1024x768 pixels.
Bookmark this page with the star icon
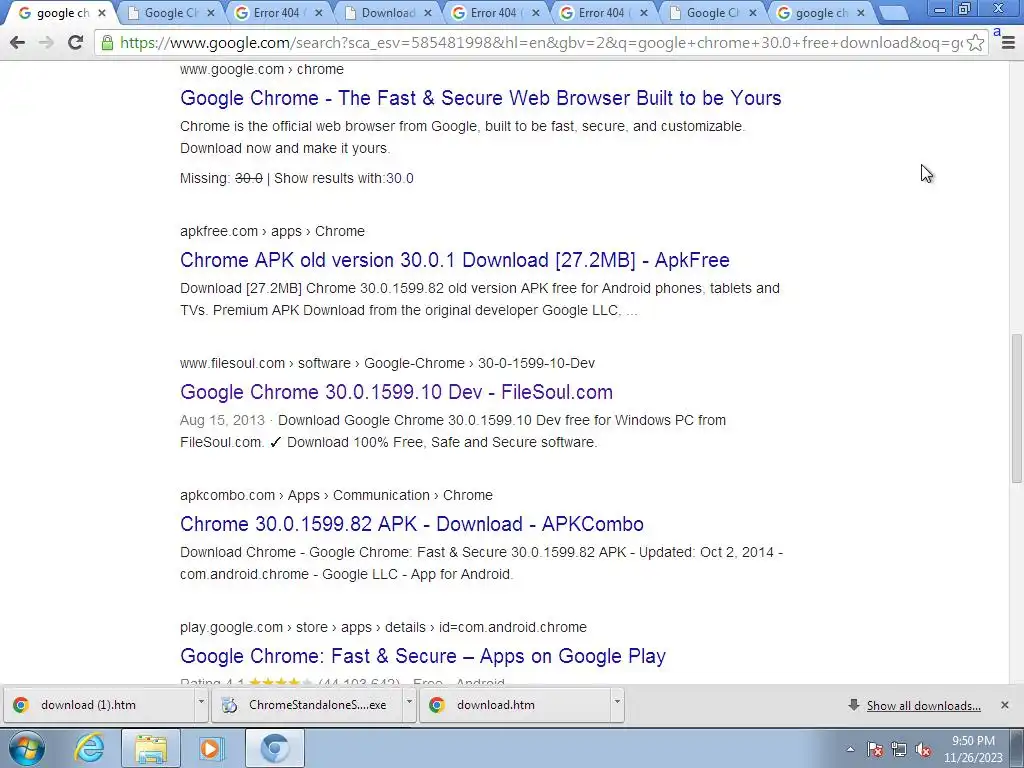975,43
